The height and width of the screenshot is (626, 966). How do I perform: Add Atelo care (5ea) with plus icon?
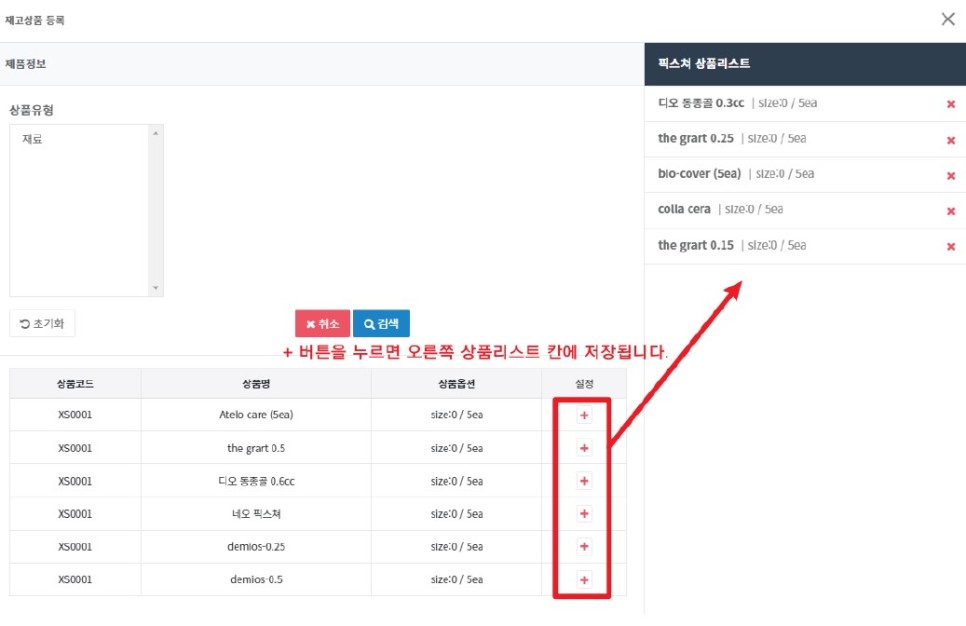(x=584, y=415)
